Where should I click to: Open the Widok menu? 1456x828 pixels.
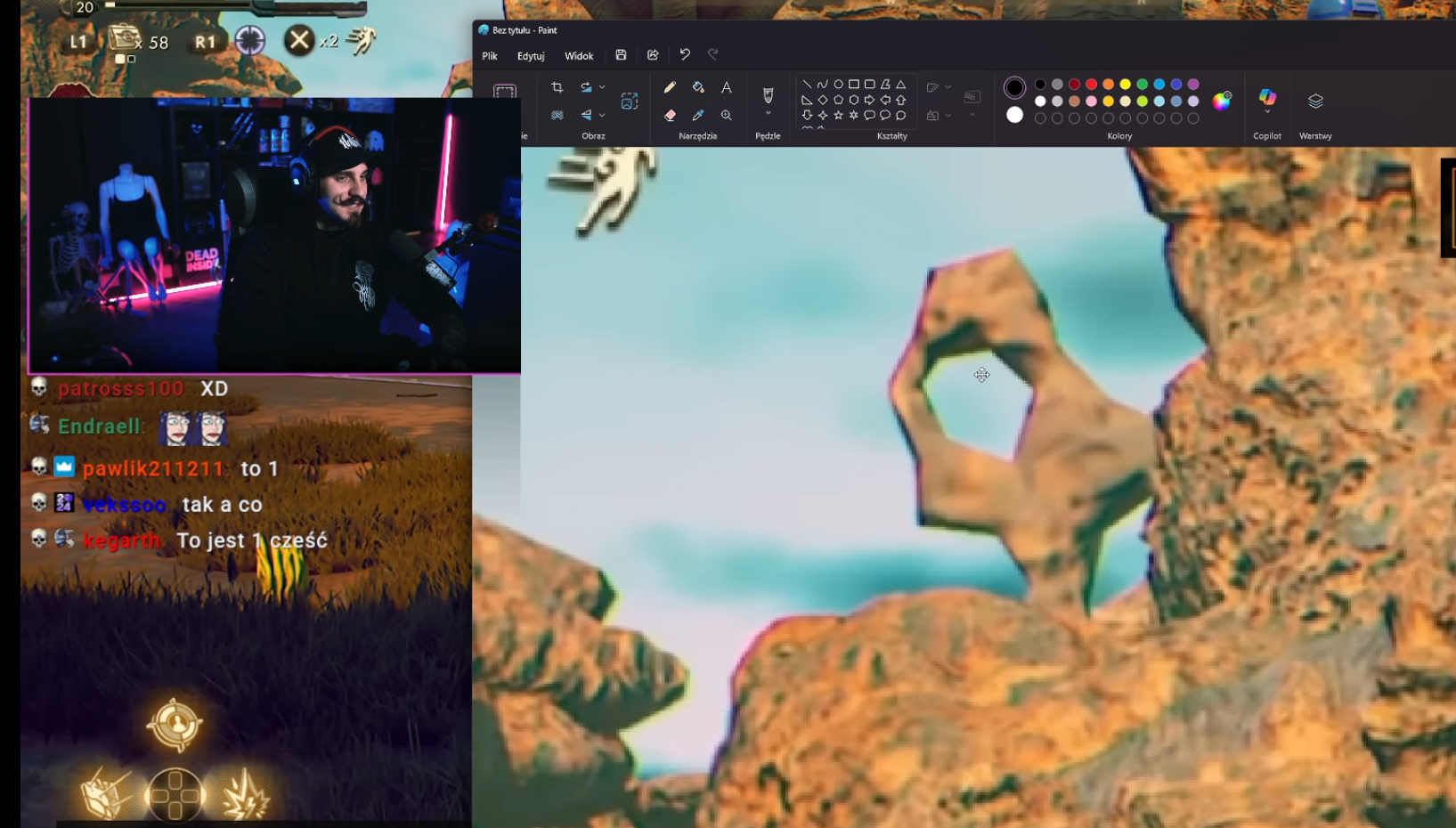coord(579,56)
